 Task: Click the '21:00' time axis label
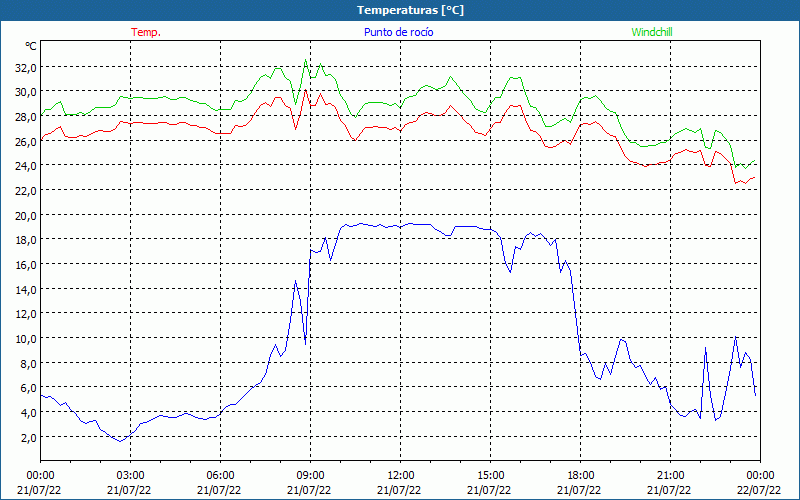click(670, 476)
